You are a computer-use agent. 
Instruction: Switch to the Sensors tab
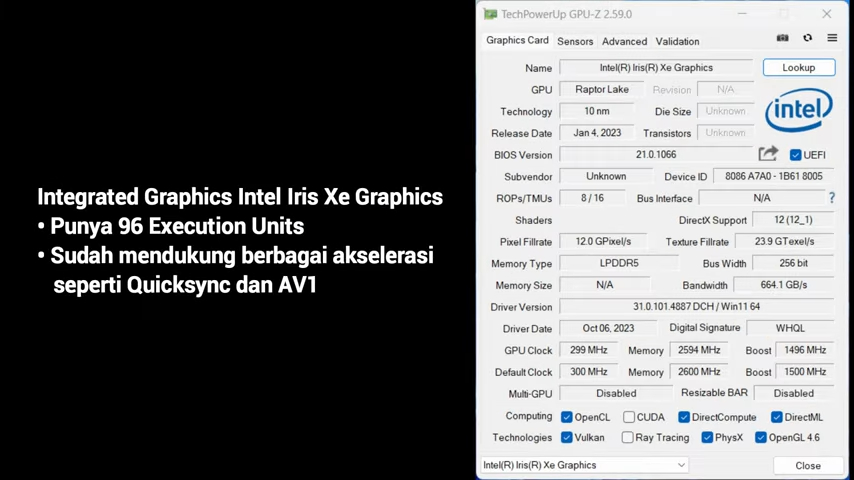575,41
